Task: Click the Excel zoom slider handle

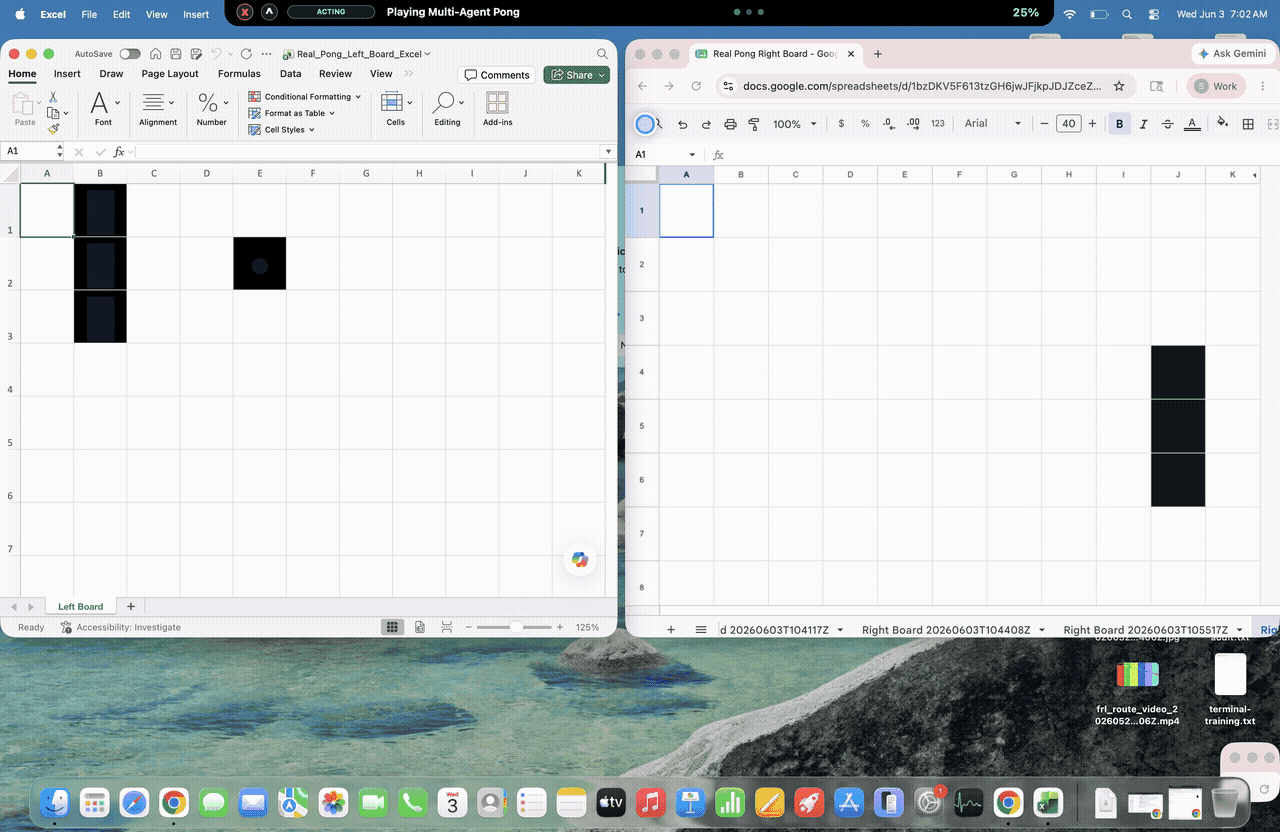Action: (x=515, y=627)
